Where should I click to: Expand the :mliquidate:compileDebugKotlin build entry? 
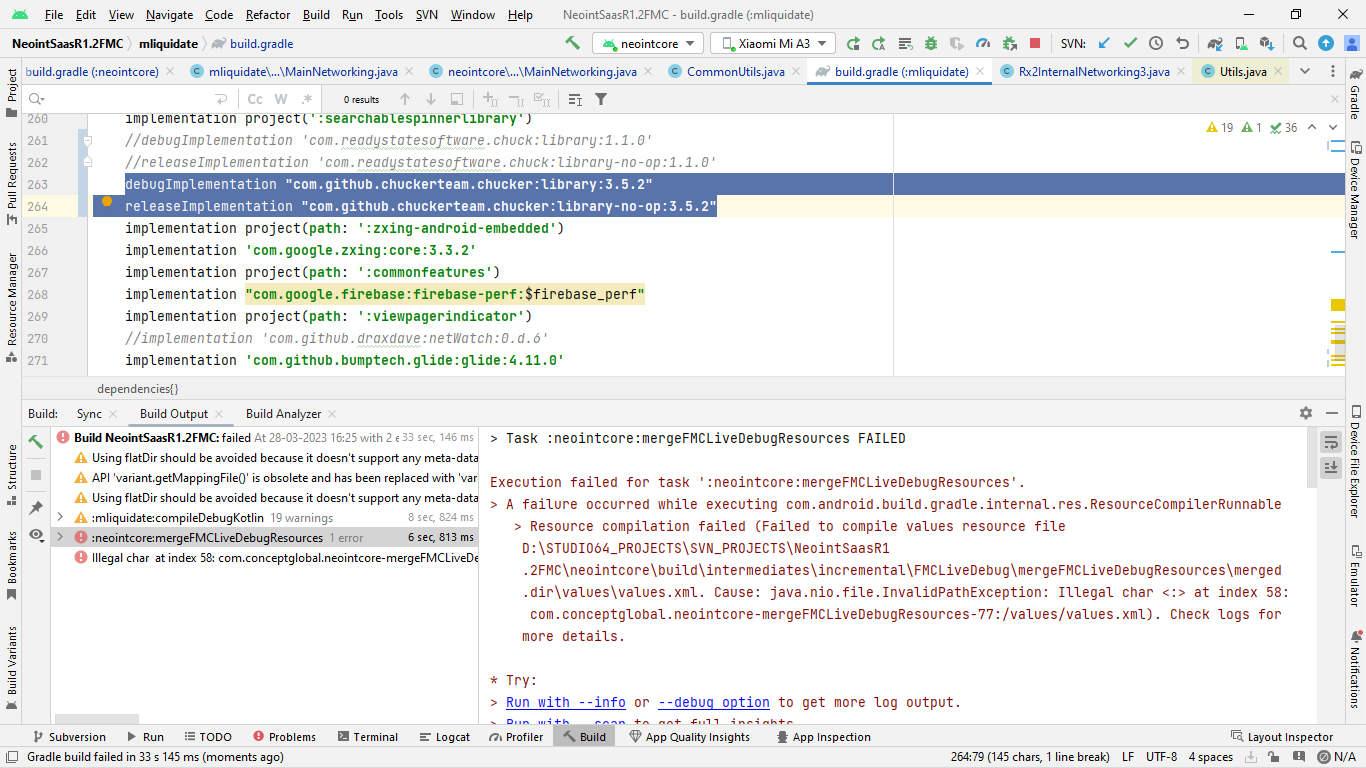60,518
